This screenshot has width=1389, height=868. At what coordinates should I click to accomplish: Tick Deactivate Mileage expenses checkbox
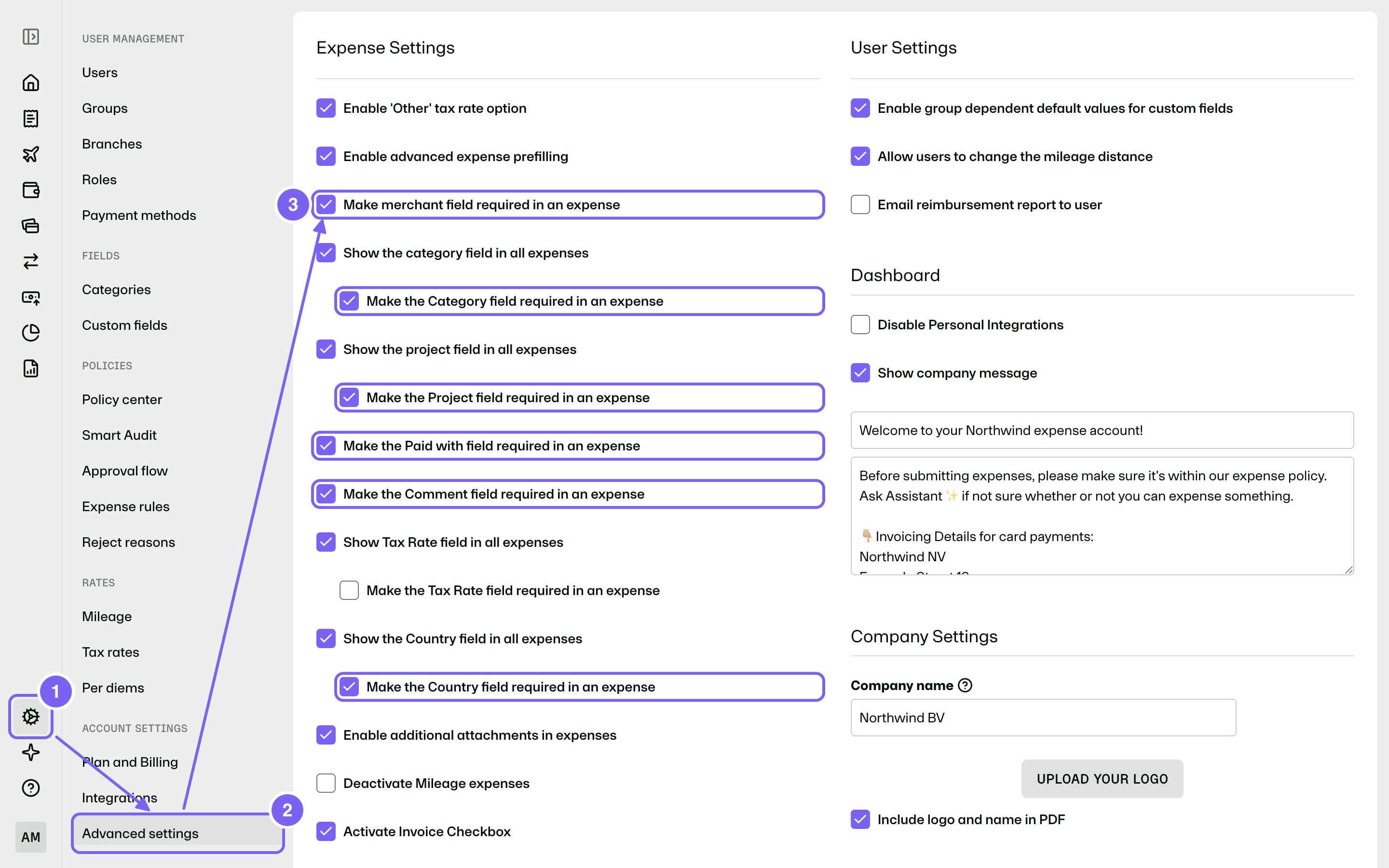326,783
